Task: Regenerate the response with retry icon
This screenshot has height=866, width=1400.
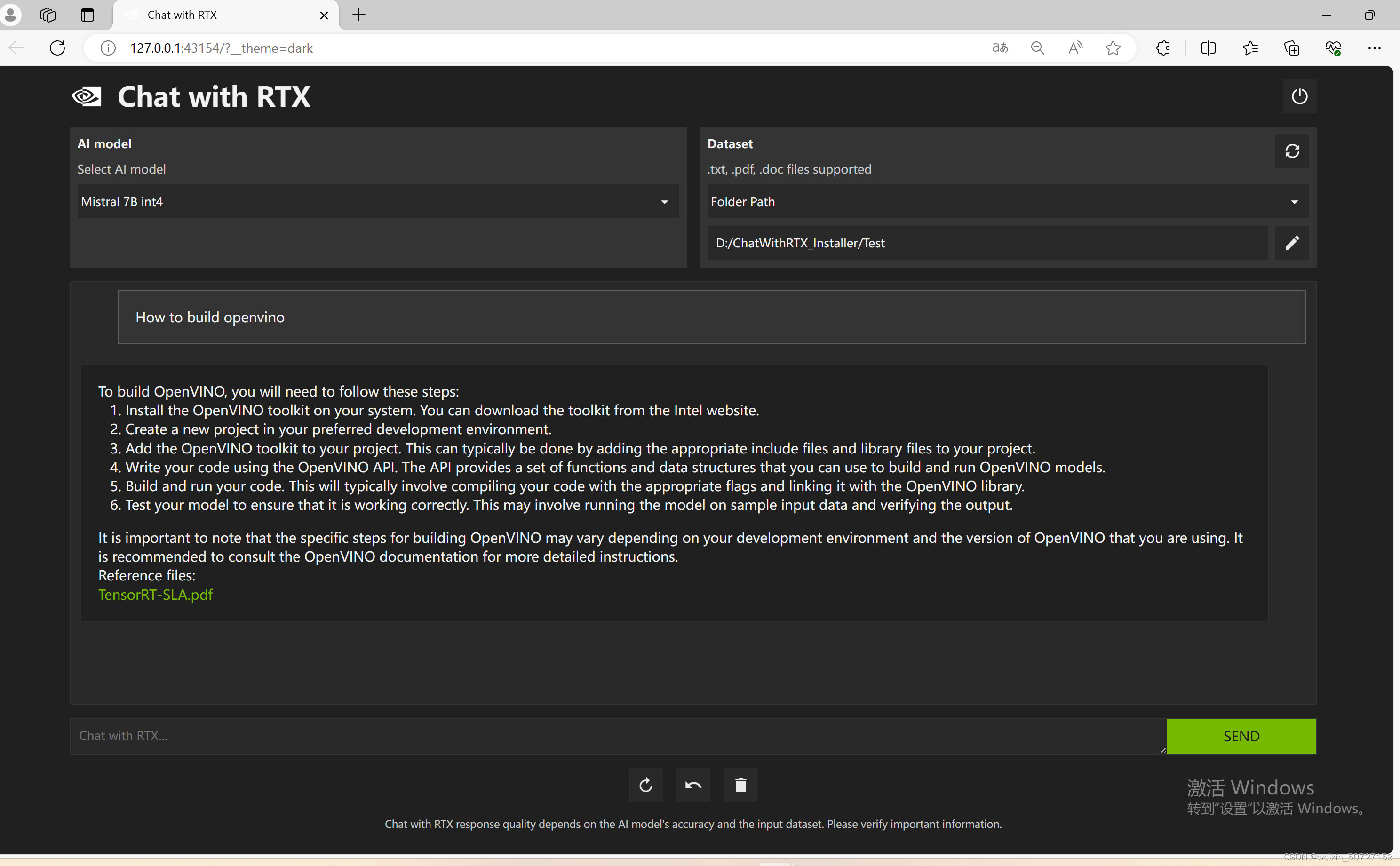Action: 645,785
